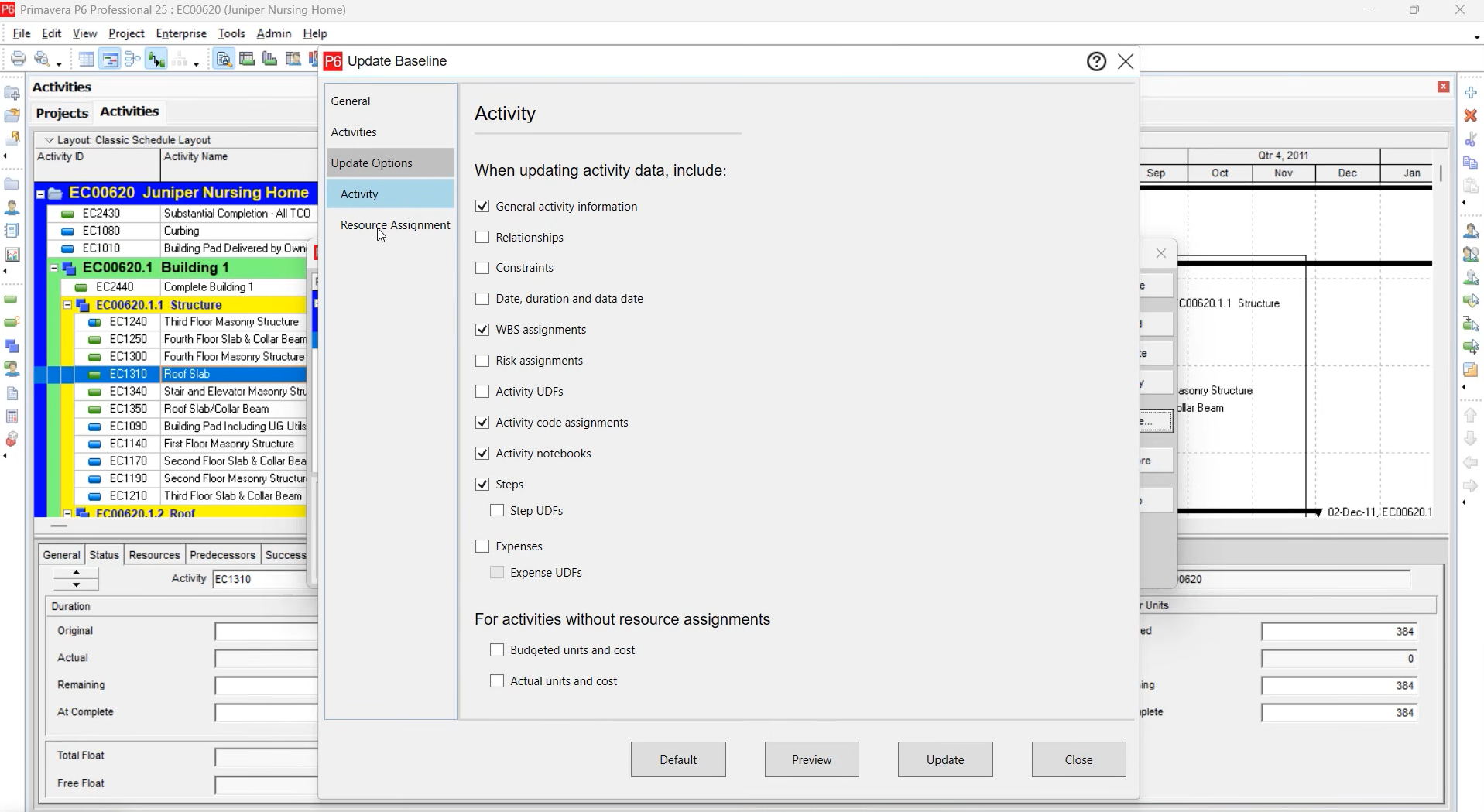Click the Original duration input field
Viewport: 1484px width, 812px height.
pos(266,632)
